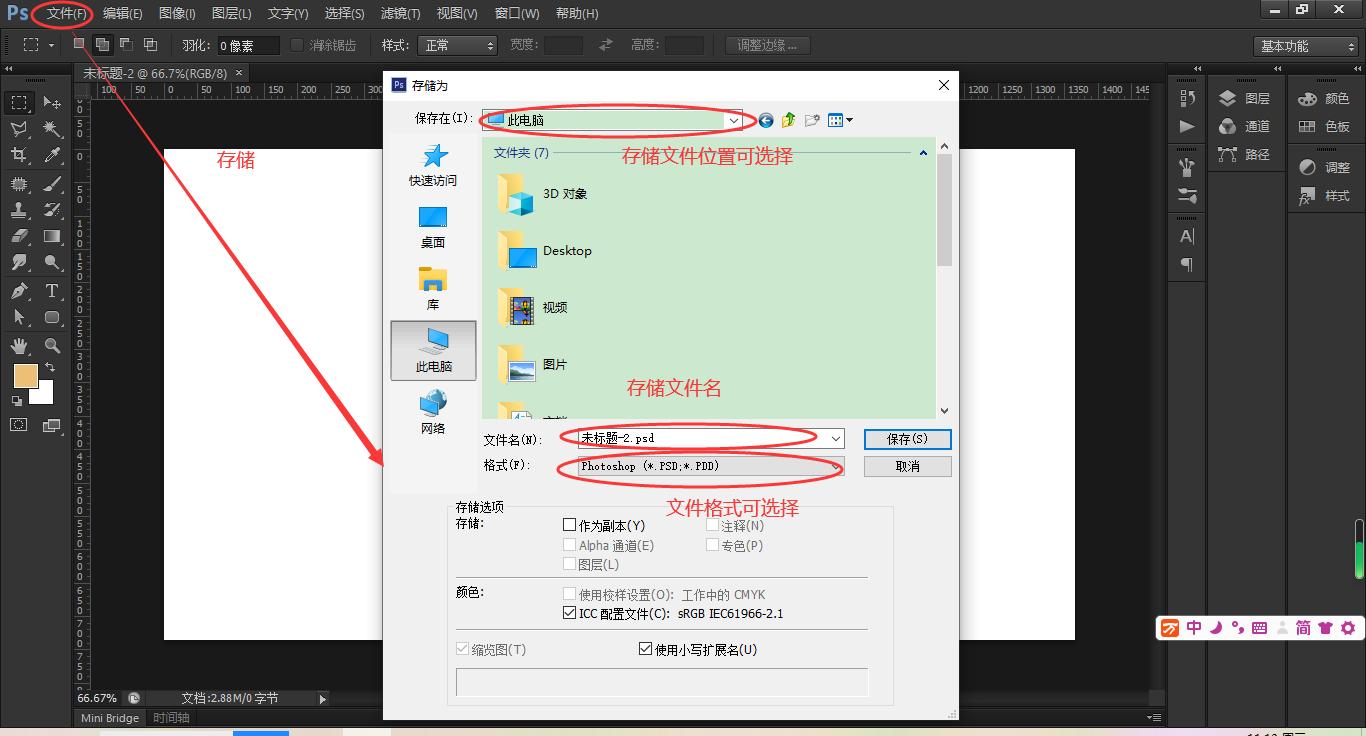Switch to the Mini Bridge tab
Image resolution: width=1366 pixels, height=736 pixels.
point(109,717)
